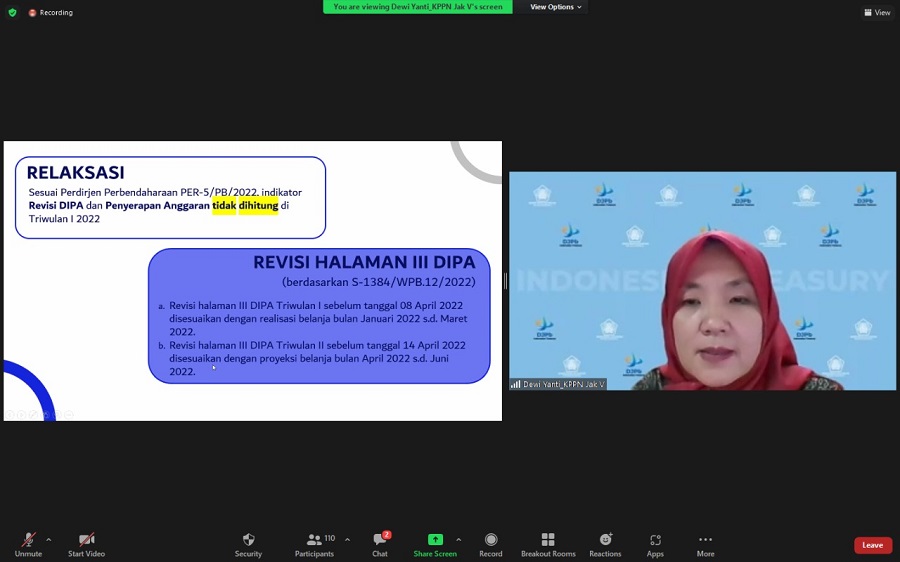Expand audio options arrow beside Unmute

[49, 539]
